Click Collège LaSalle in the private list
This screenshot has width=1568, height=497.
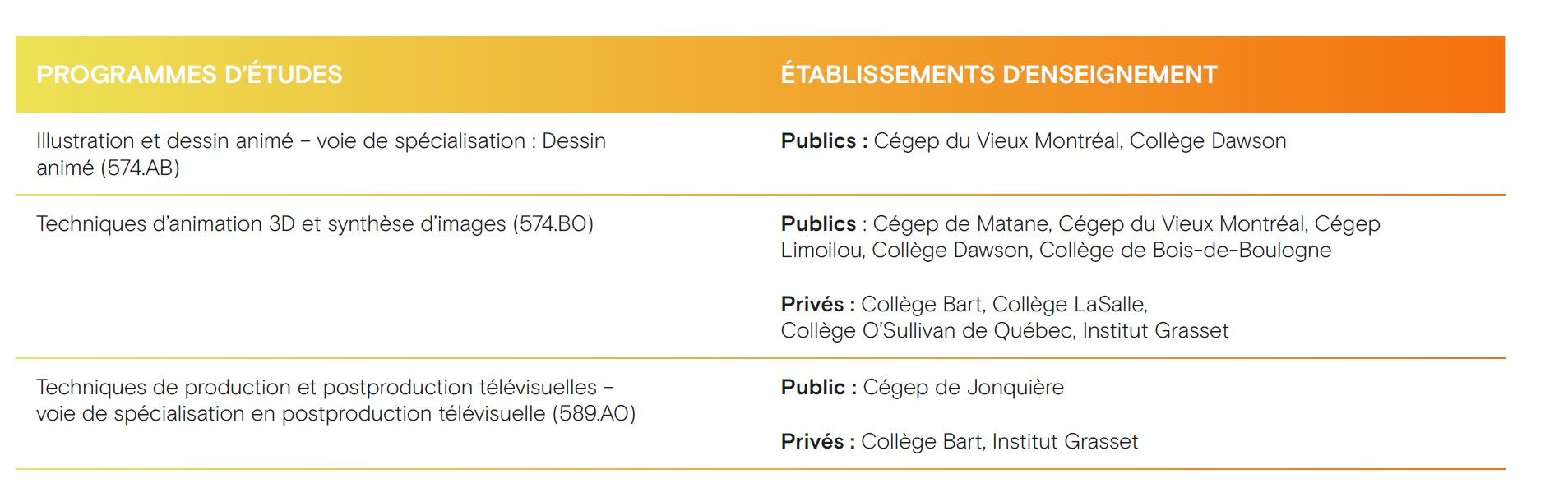[1069, 305]
